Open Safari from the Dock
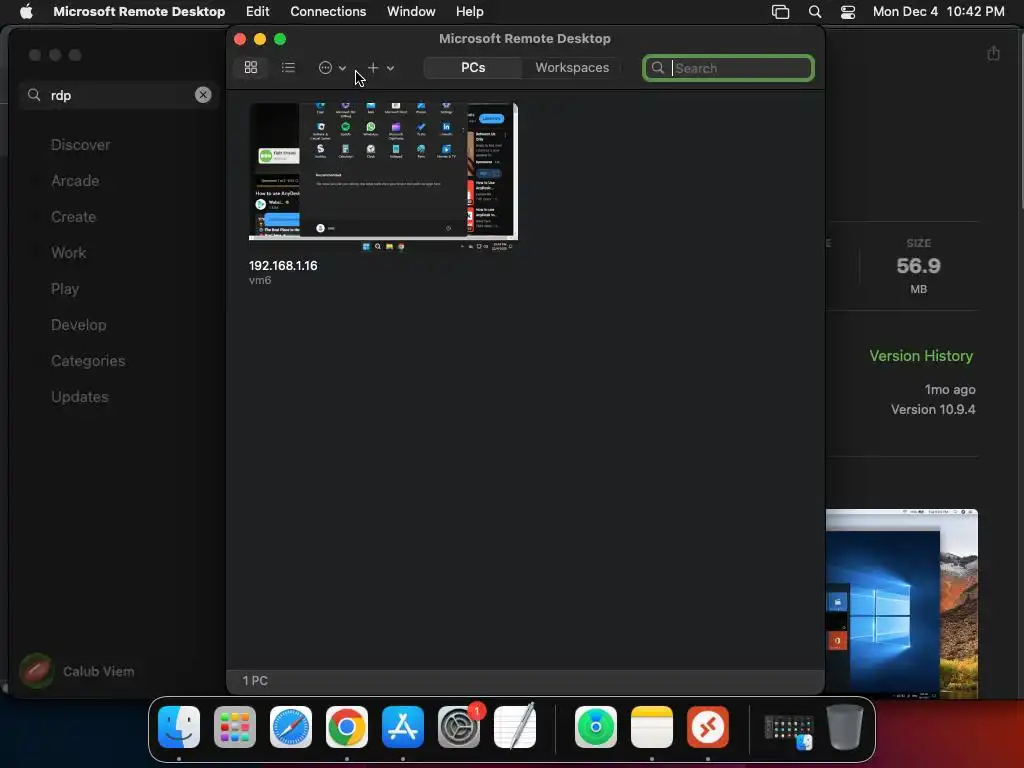The width and height of the screenshot is (1024, 768). pos(291,727)
